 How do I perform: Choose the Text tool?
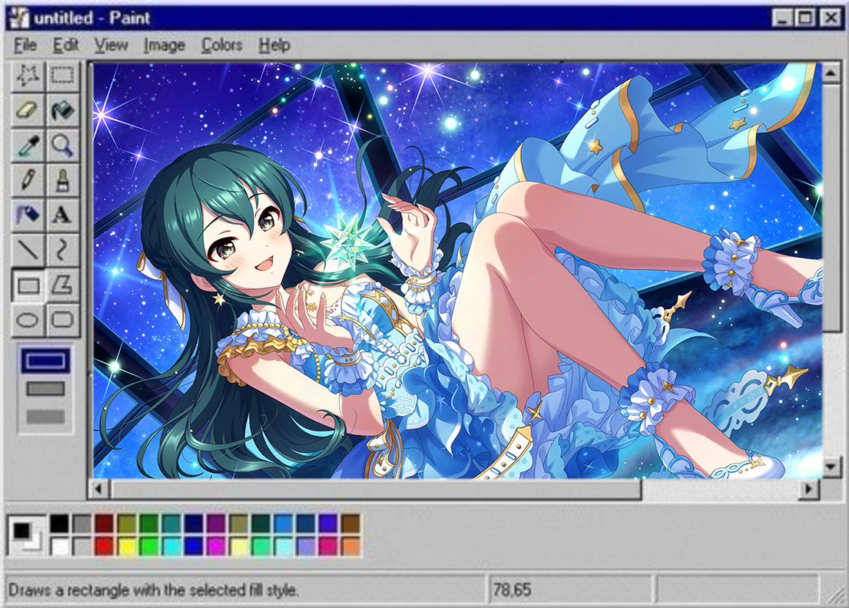62,215
